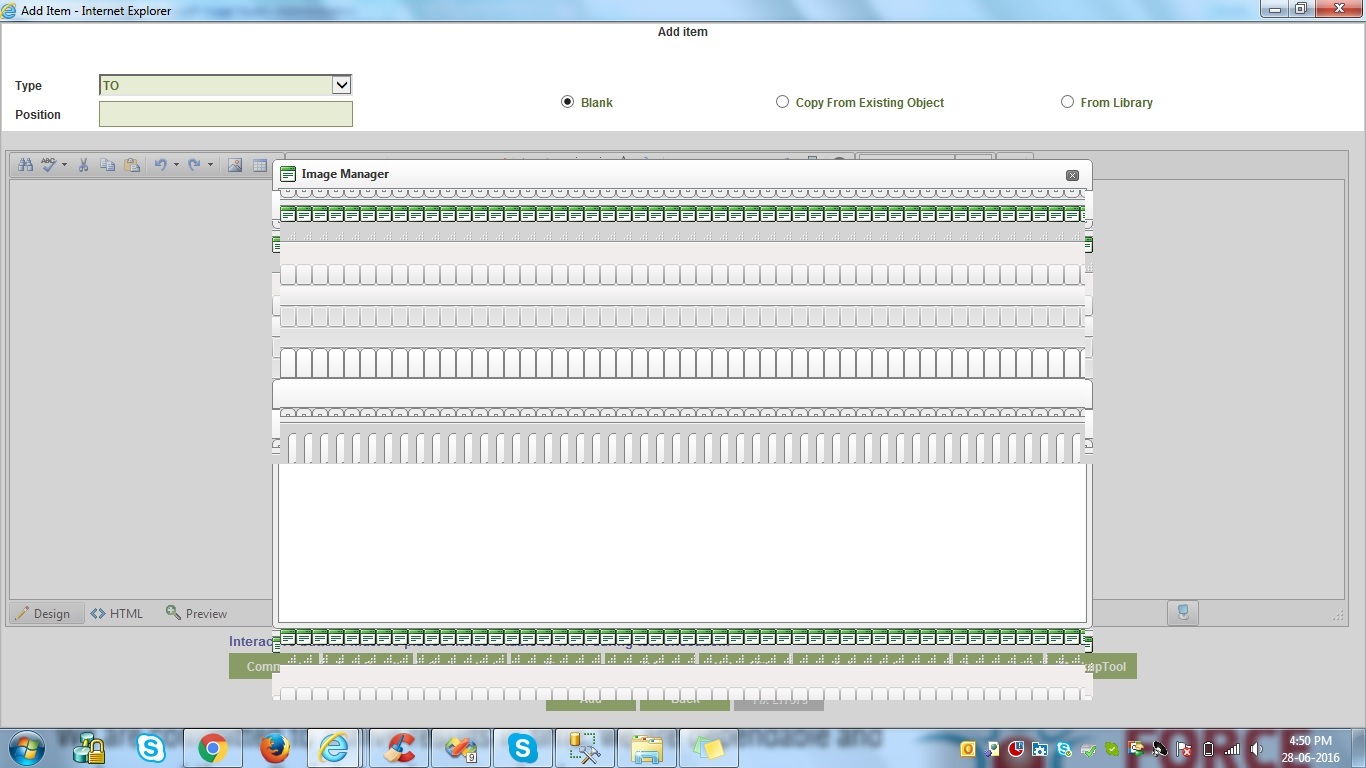Close the Image Manager dialog
This screenshot has width=1366, height=768.
tap(1072, 175)
